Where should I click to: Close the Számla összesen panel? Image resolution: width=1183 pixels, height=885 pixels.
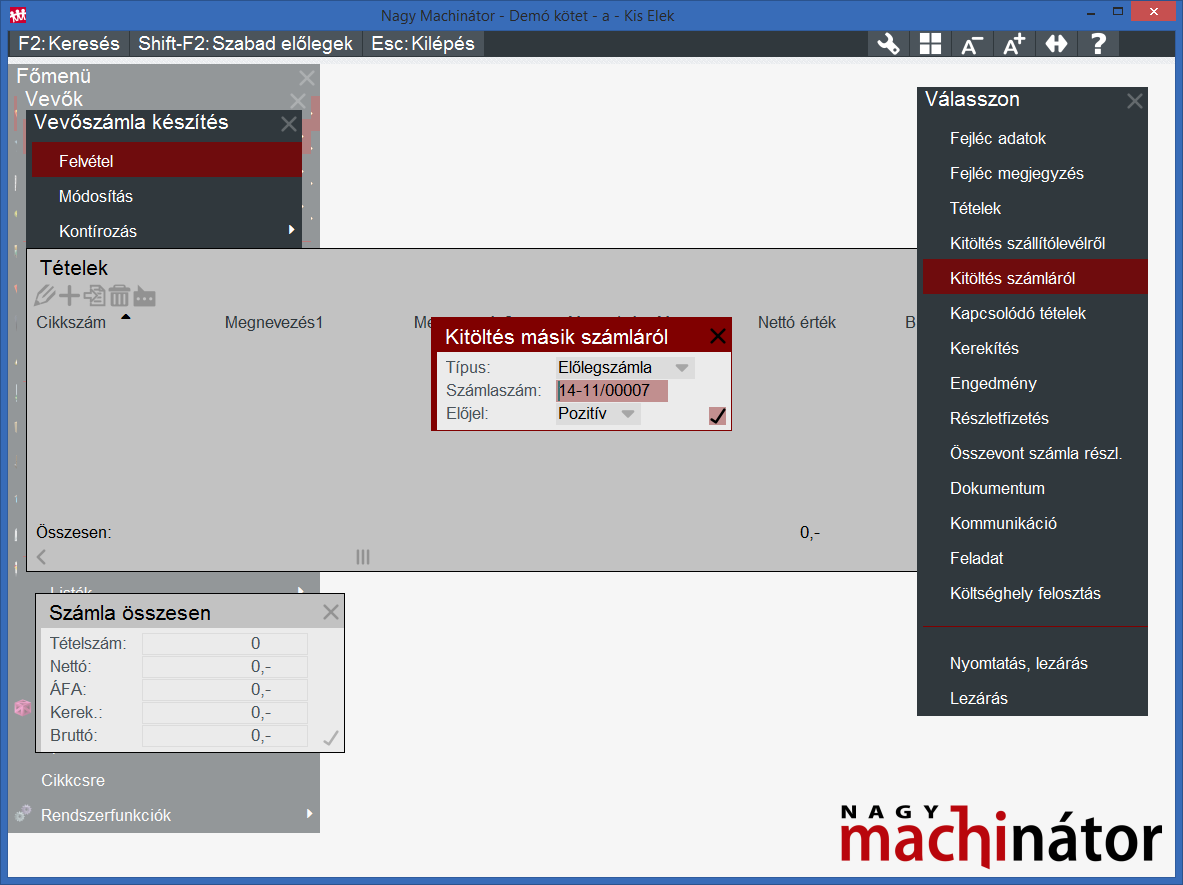[x=330, y=613]
